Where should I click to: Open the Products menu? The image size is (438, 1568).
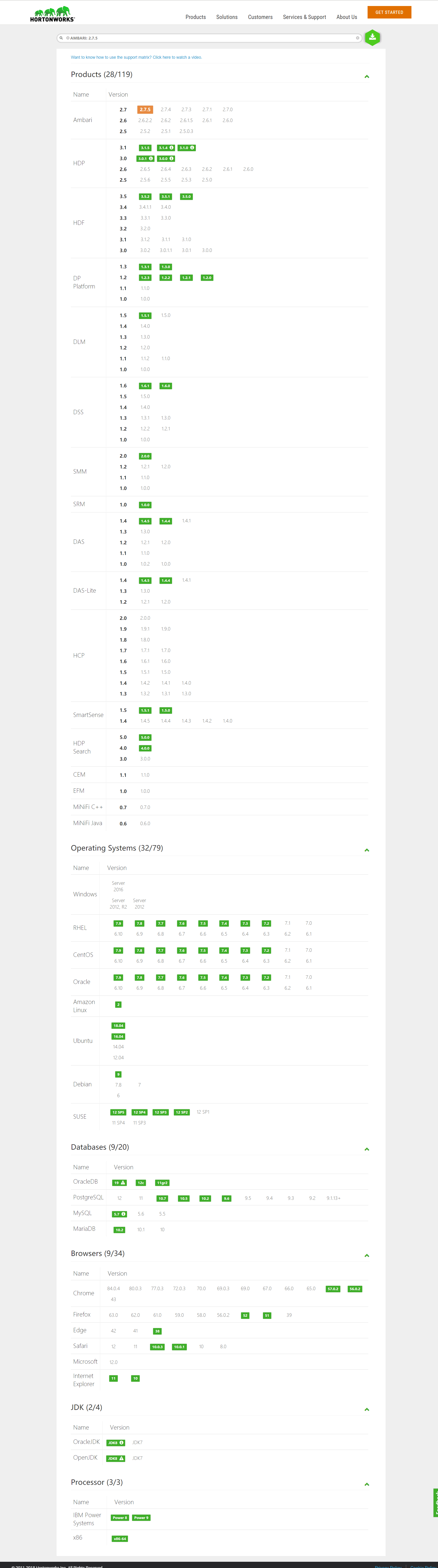[x=195, y=17]
